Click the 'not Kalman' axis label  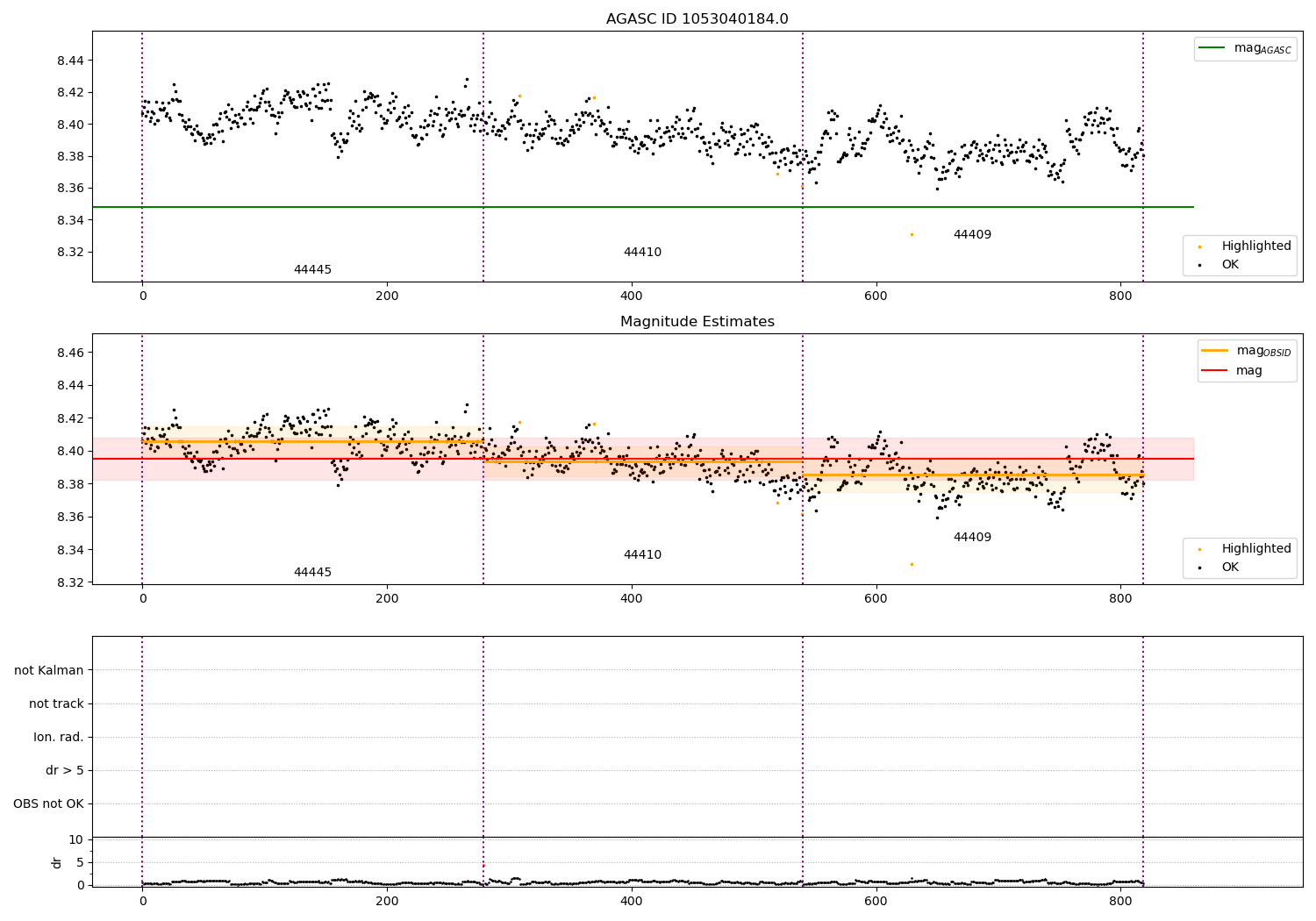pos(49,671)
